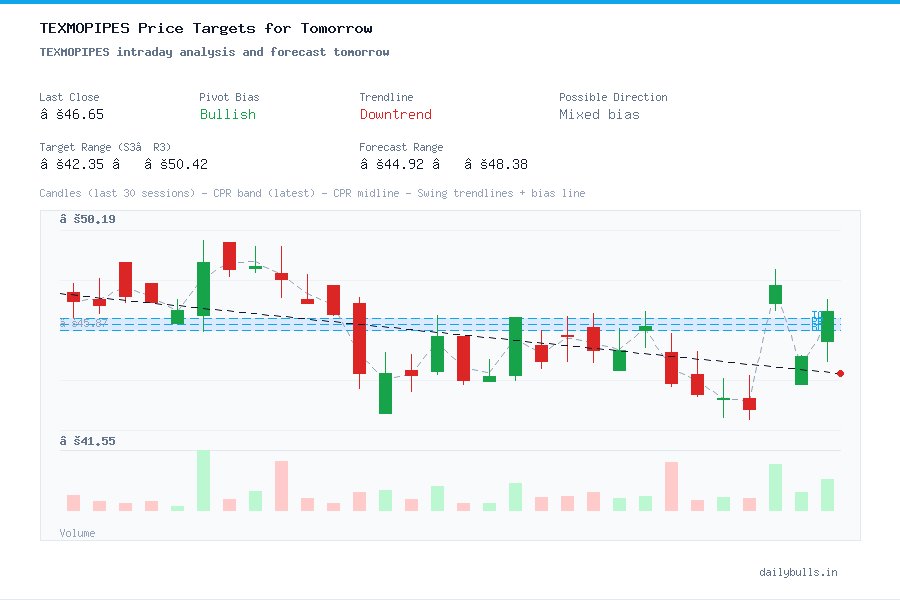Click the dailybulls.in watermark link
Screen dimensions: 900x600
point(798,572)
